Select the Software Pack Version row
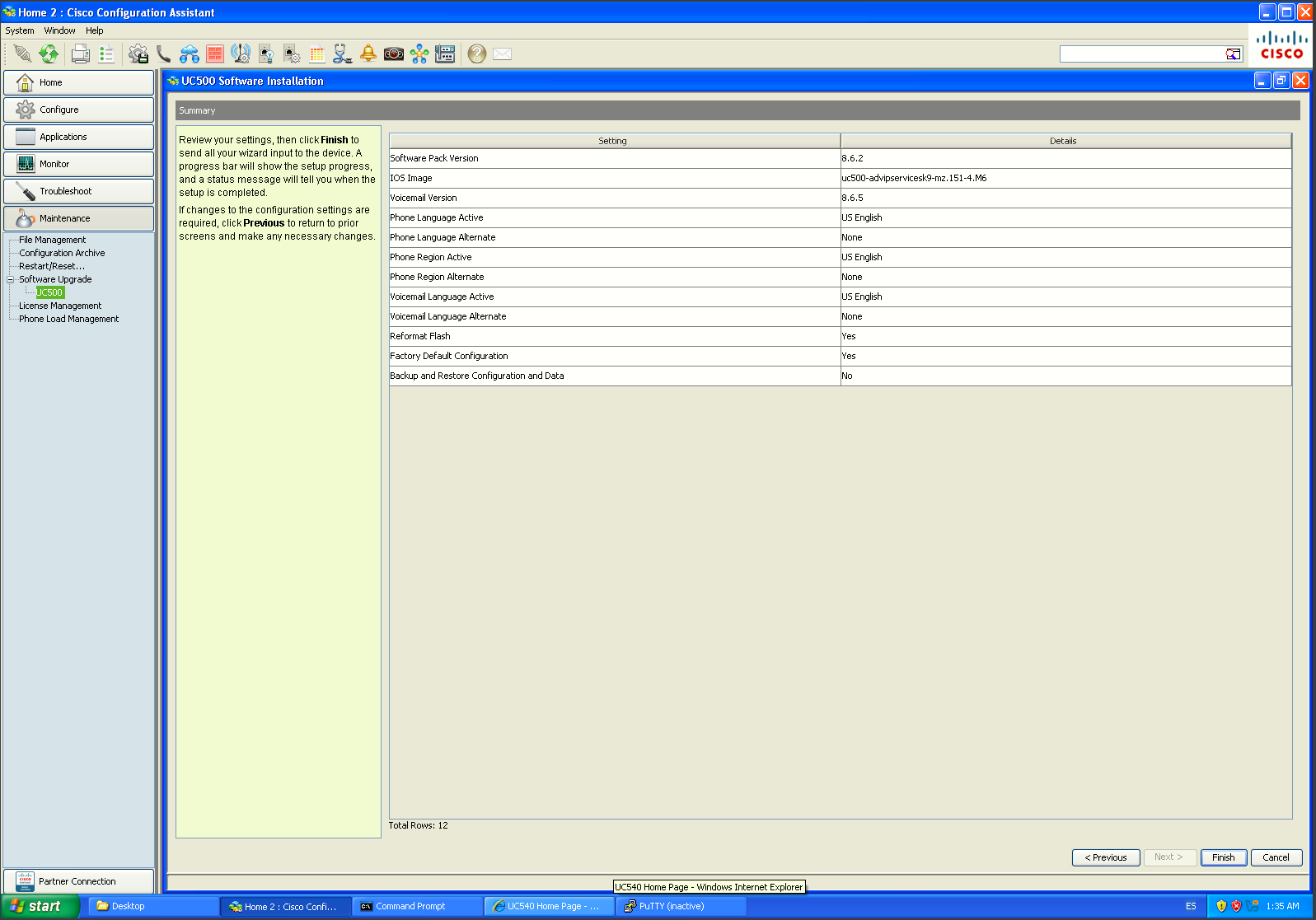This screenshot has height=920, width=1316. coord(841,158)
